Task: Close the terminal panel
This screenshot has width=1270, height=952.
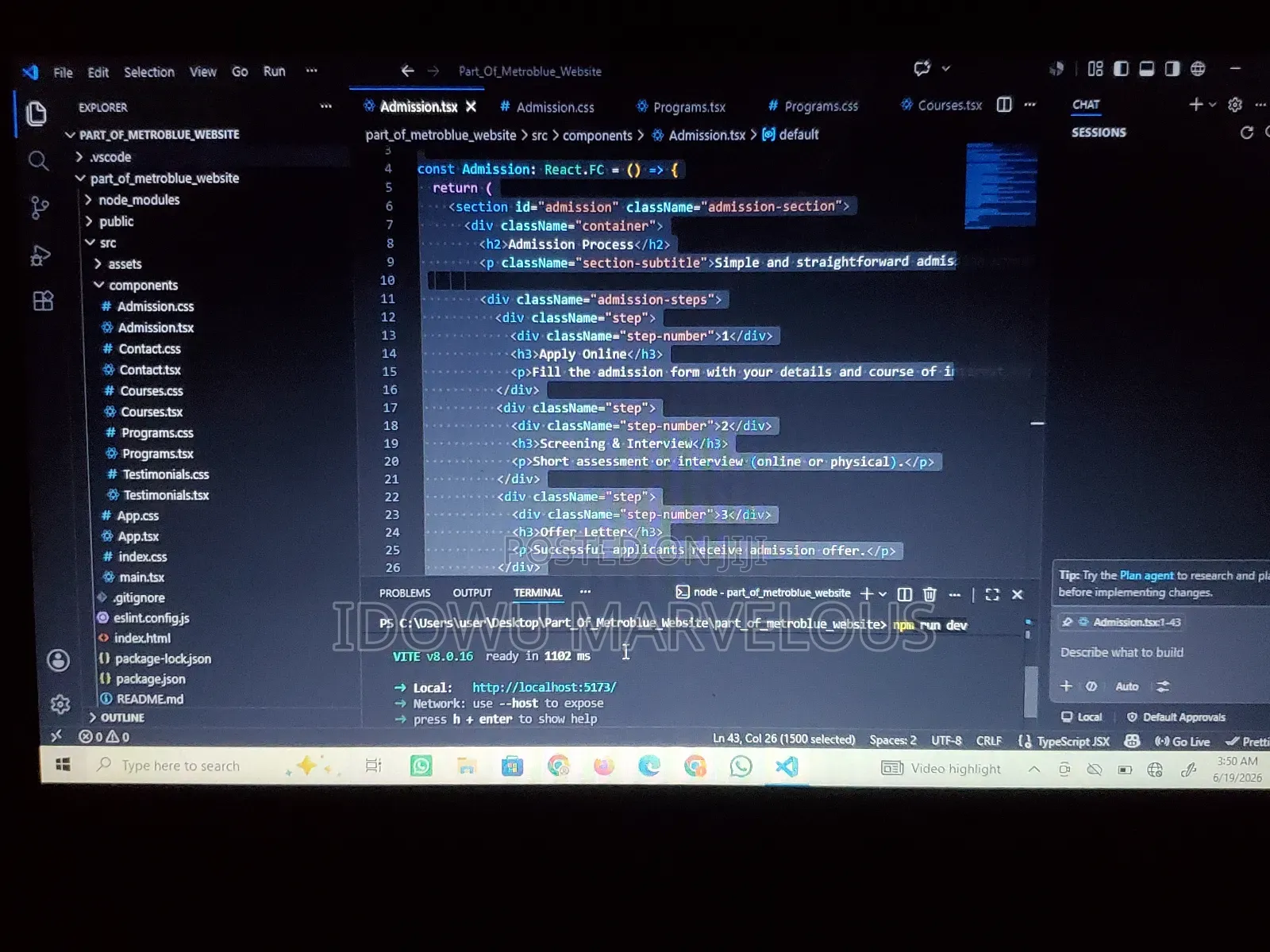Action: tap(1018, 594)
